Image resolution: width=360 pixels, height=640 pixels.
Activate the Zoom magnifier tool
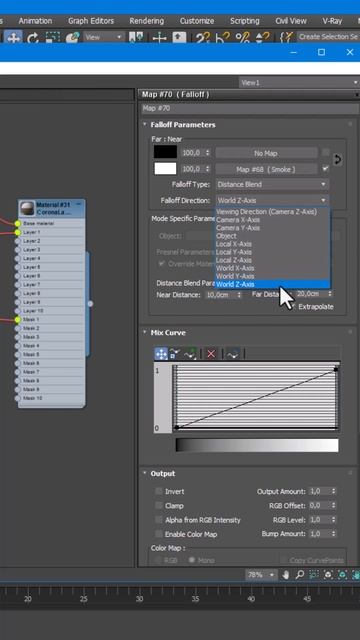coord(300,575)
